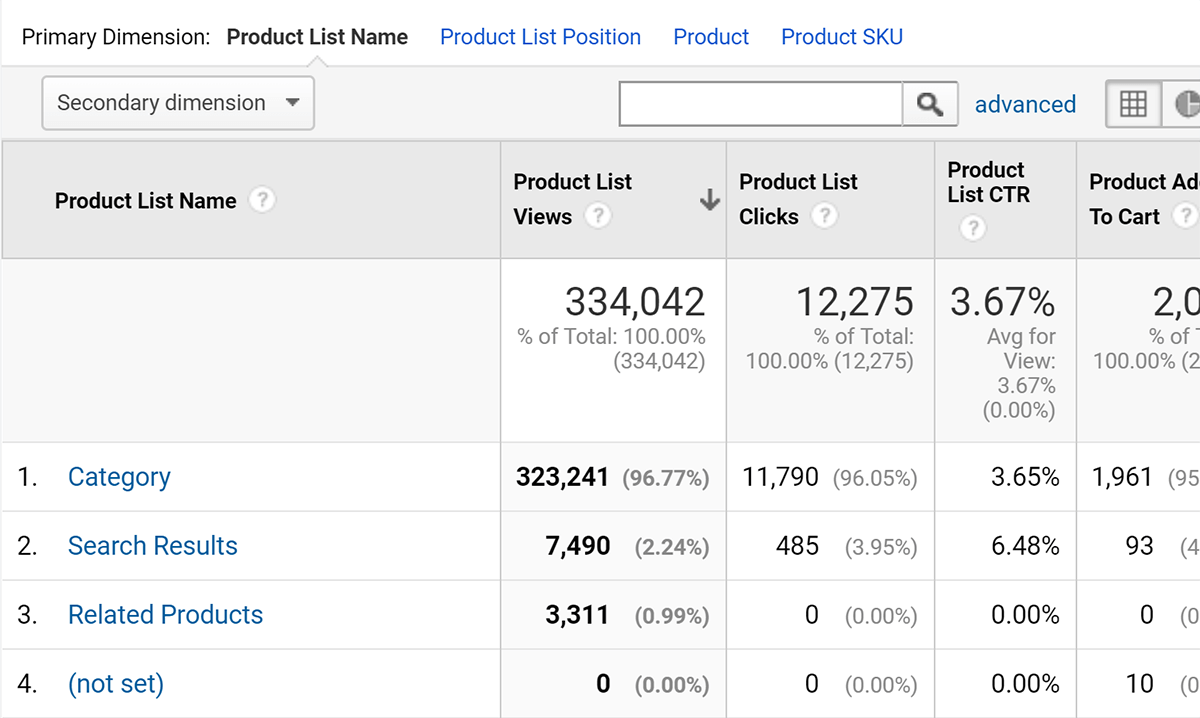Switch to data table grid view

point(1133,104)
